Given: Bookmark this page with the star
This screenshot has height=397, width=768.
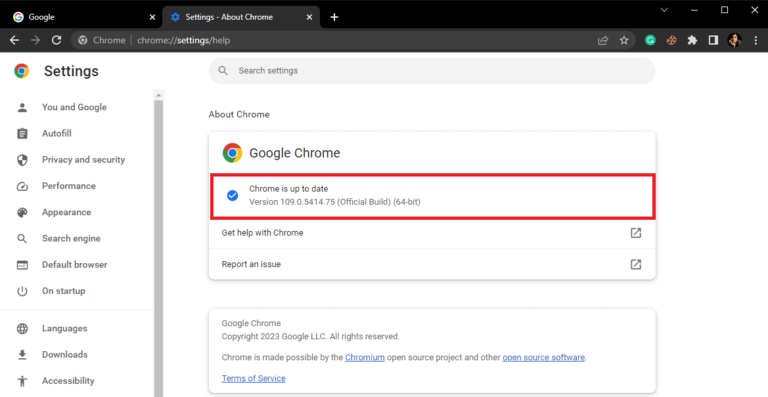Looking at the screenshot, I should pos(624,41).
